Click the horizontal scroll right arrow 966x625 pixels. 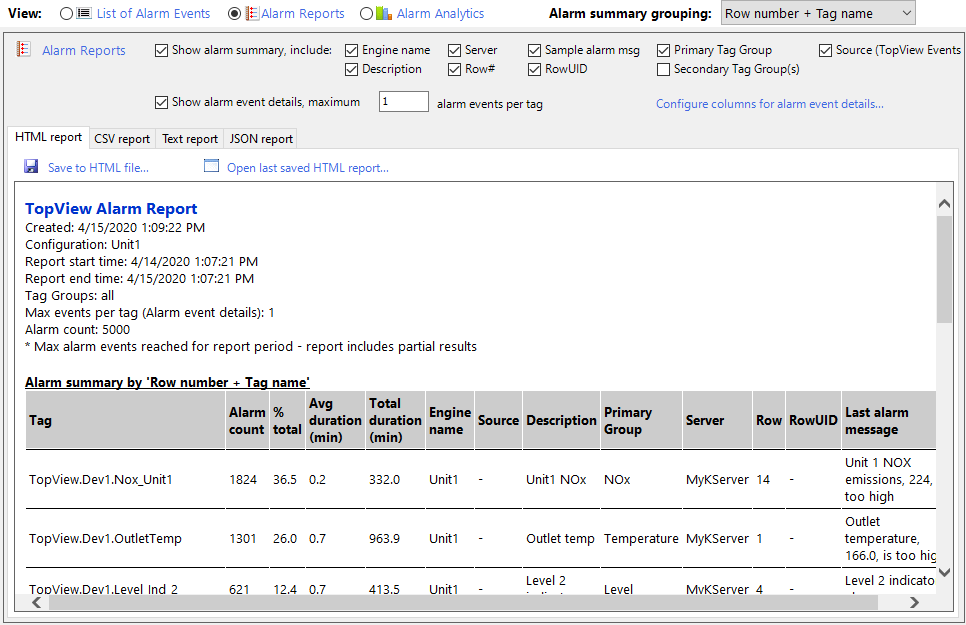point(914,602)
